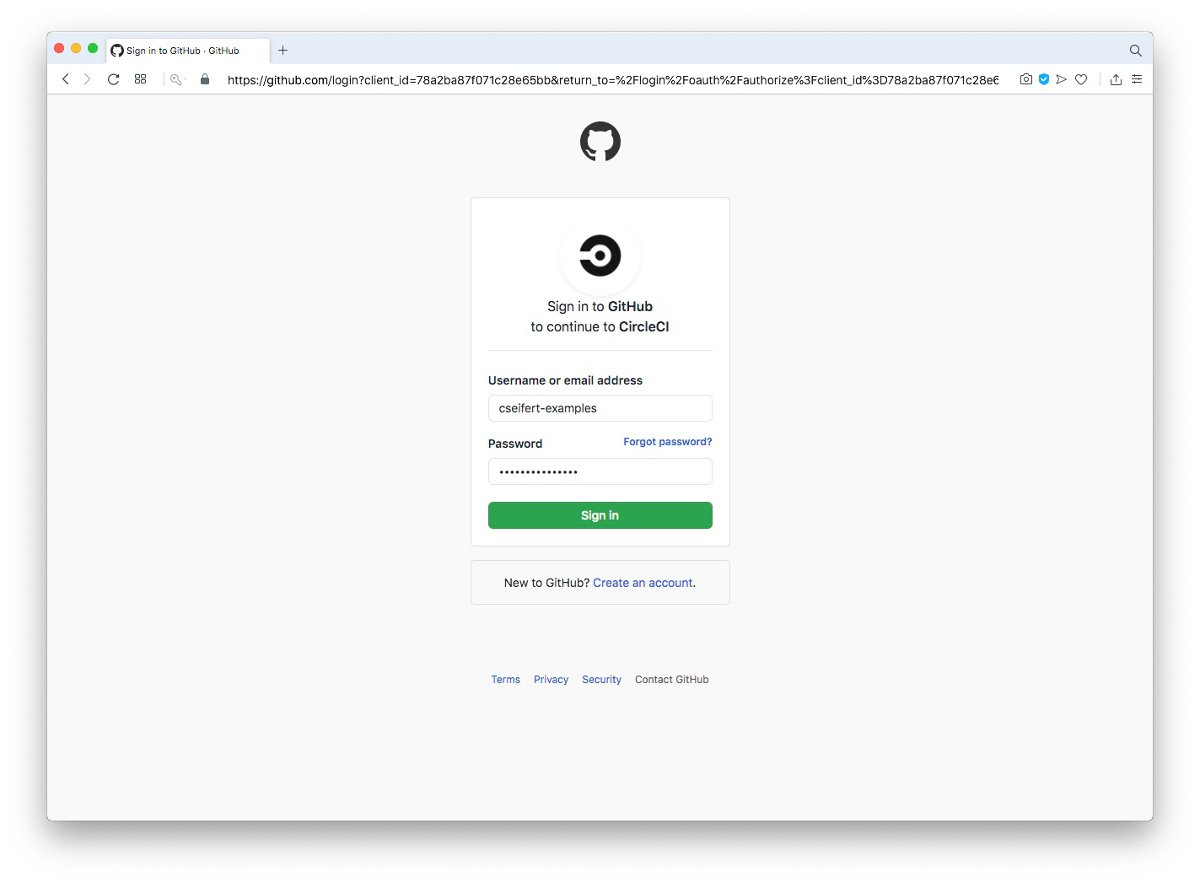The height and width of the screenshot is (883, 1200).
Task: Go forward with the browser forward arrow
Action: (x=87, y=79)
